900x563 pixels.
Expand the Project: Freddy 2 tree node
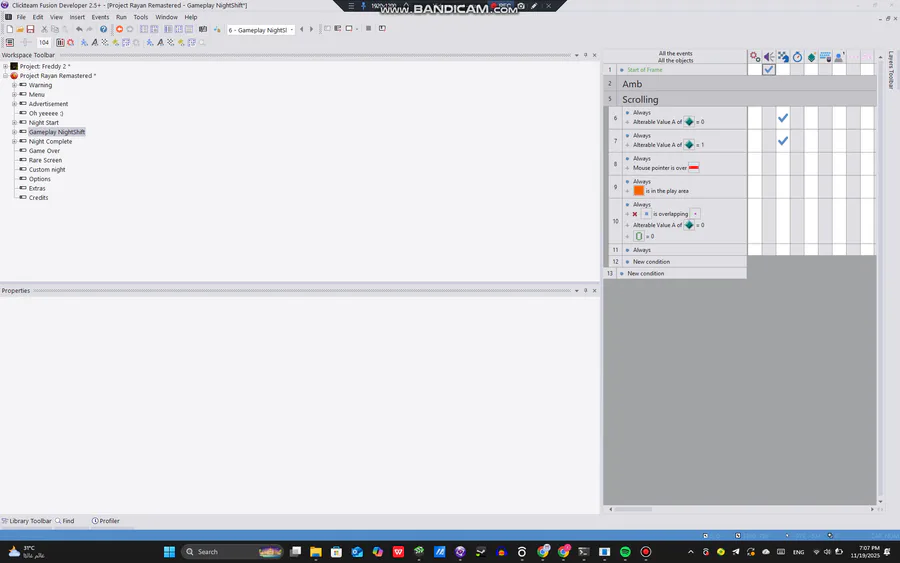coord(5,67)
